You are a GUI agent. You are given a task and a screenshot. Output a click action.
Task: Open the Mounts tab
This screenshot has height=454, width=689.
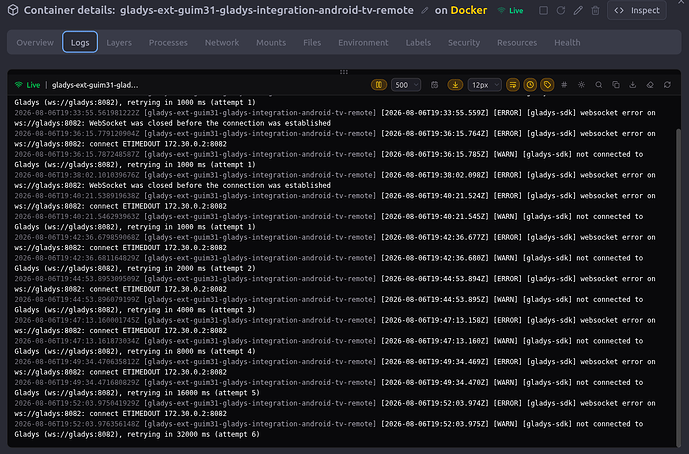pyautogui.click(x=271, y=43)
